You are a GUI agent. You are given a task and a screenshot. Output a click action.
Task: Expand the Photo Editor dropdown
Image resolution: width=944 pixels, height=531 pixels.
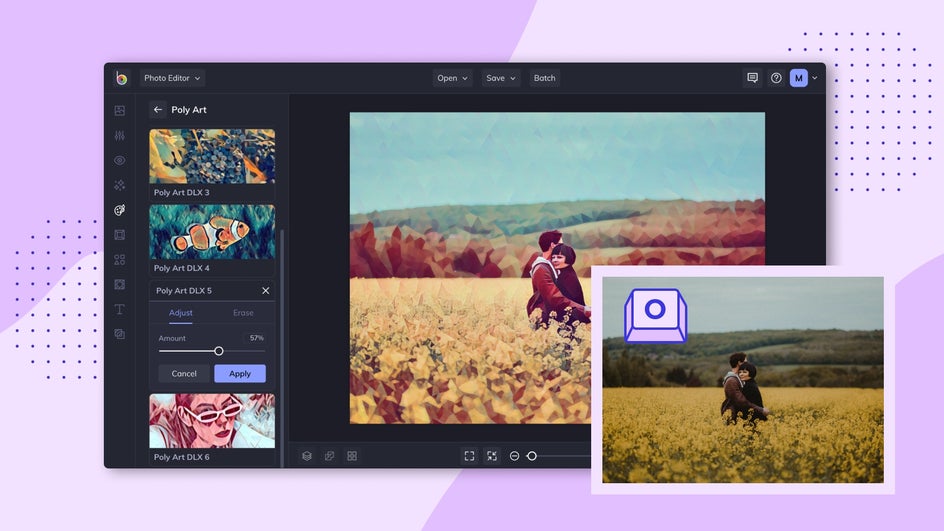point(172,78)
